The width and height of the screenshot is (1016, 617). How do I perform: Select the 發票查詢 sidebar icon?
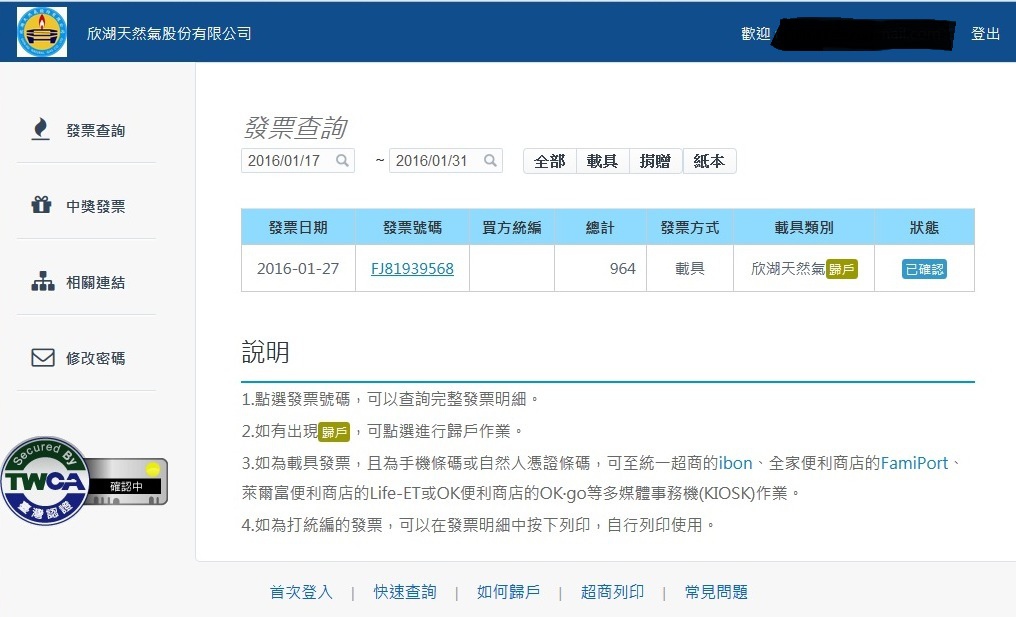tap(41, 128)
